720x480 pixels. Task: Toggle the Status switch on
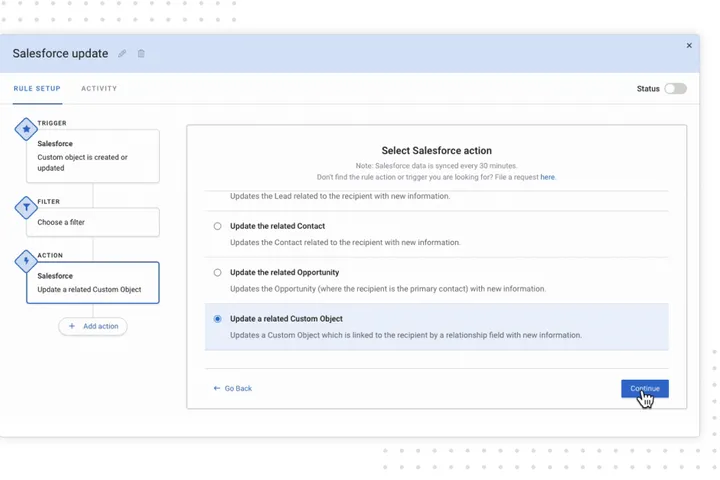point(675,89)
